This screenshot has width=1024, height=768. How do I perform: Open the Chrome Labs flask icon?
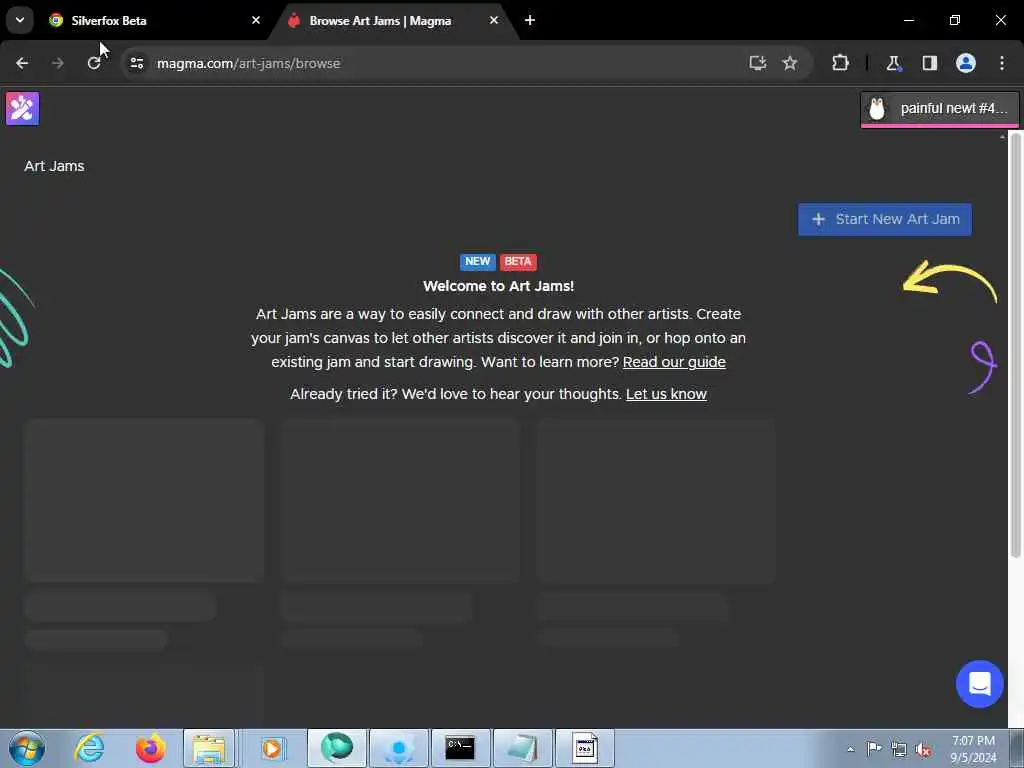pos(893,63)
